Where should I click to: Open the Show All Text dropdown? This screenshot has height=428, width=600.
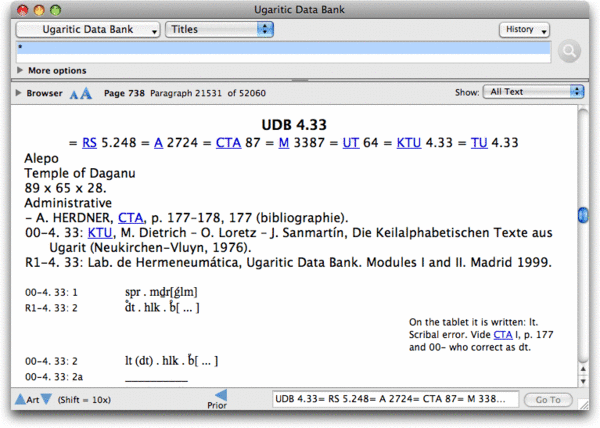[x=533, y=92]
